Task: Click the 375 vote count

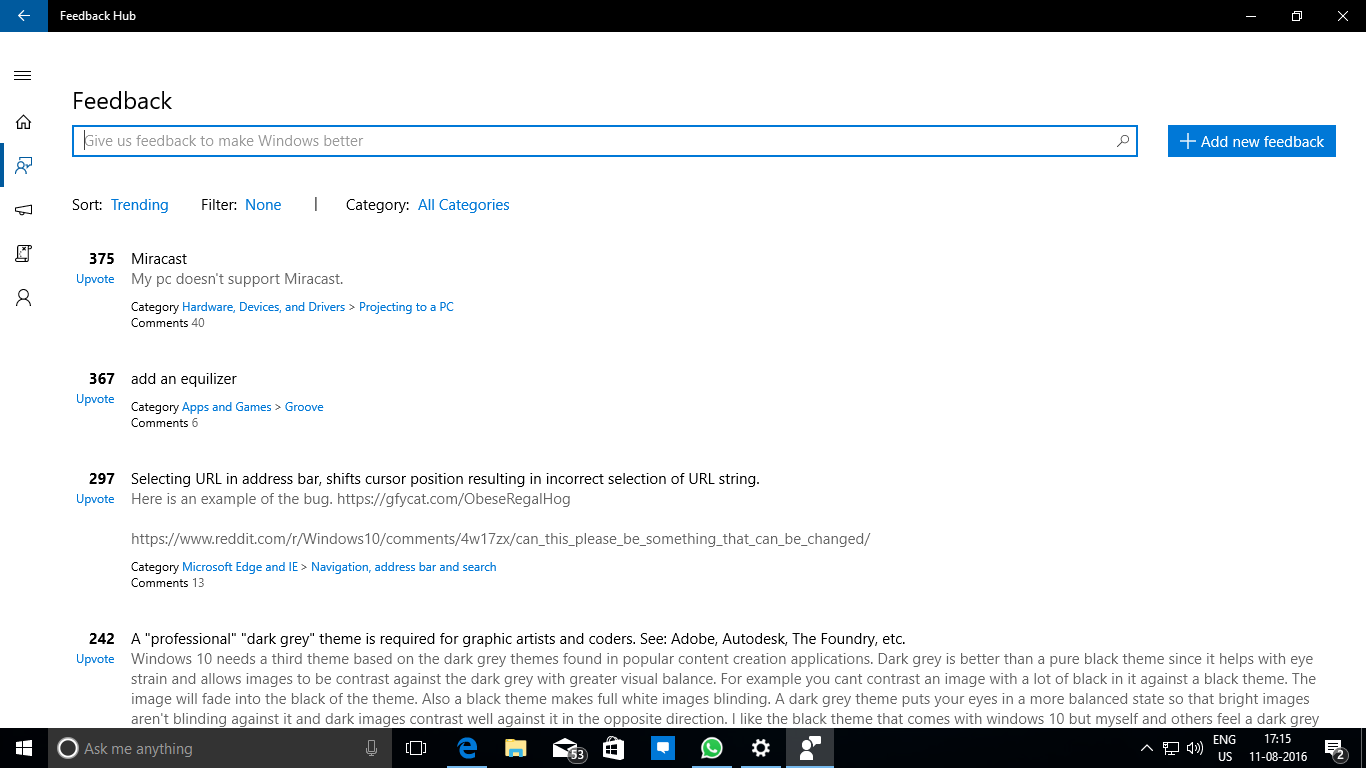Action: tap(101, 259)
